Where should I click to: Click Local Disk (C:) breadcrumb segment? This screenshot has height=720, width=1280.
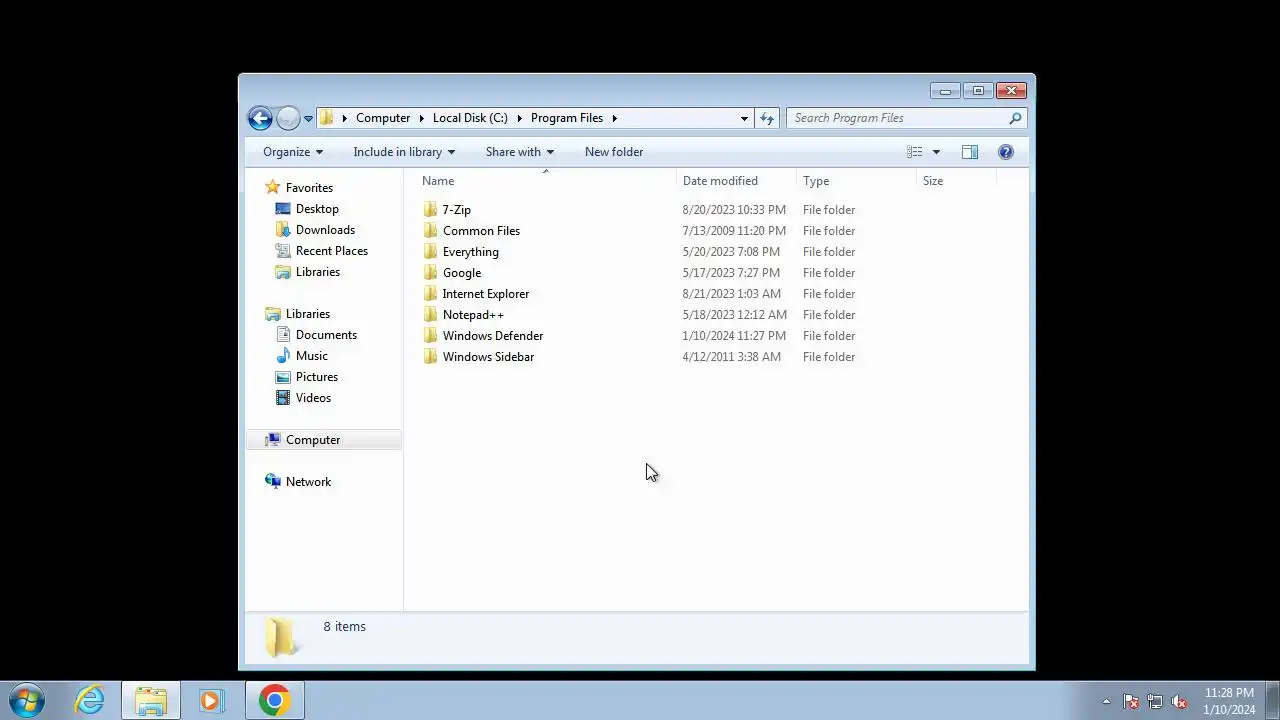click(470, 118)
